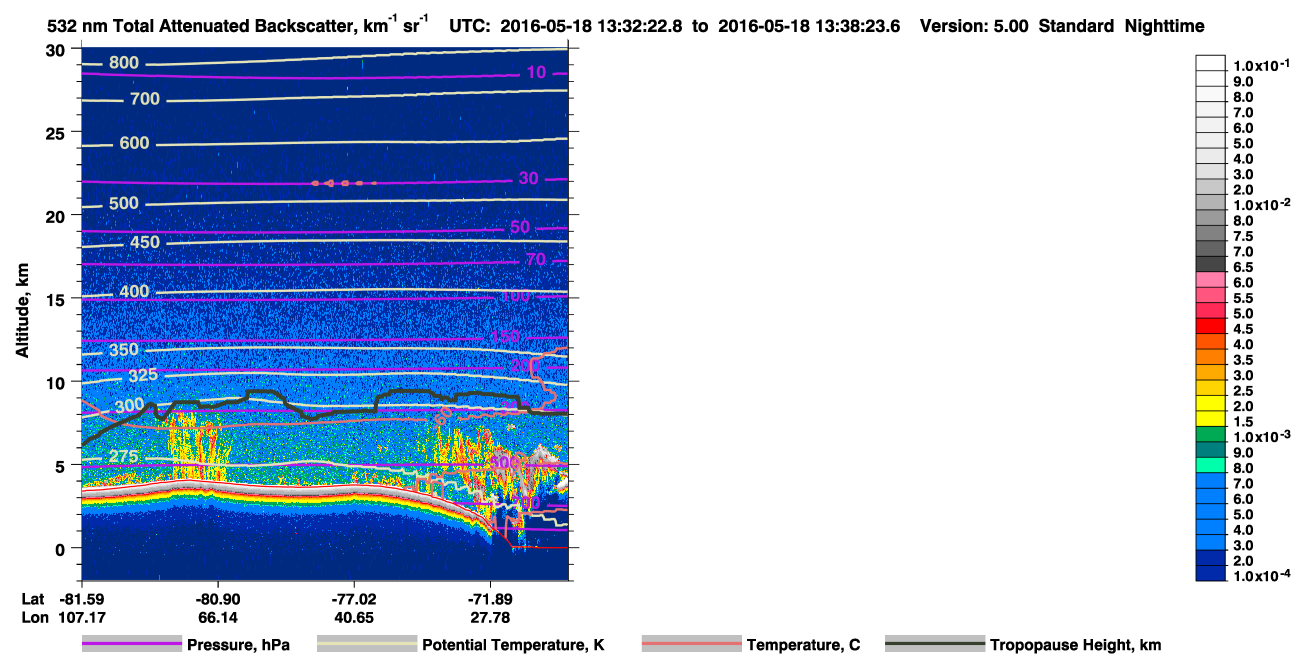Click the purple 50 hPa pressure contour label
Image resolution: width=1300 pixels, height=667 pixels.
[520, 227]
